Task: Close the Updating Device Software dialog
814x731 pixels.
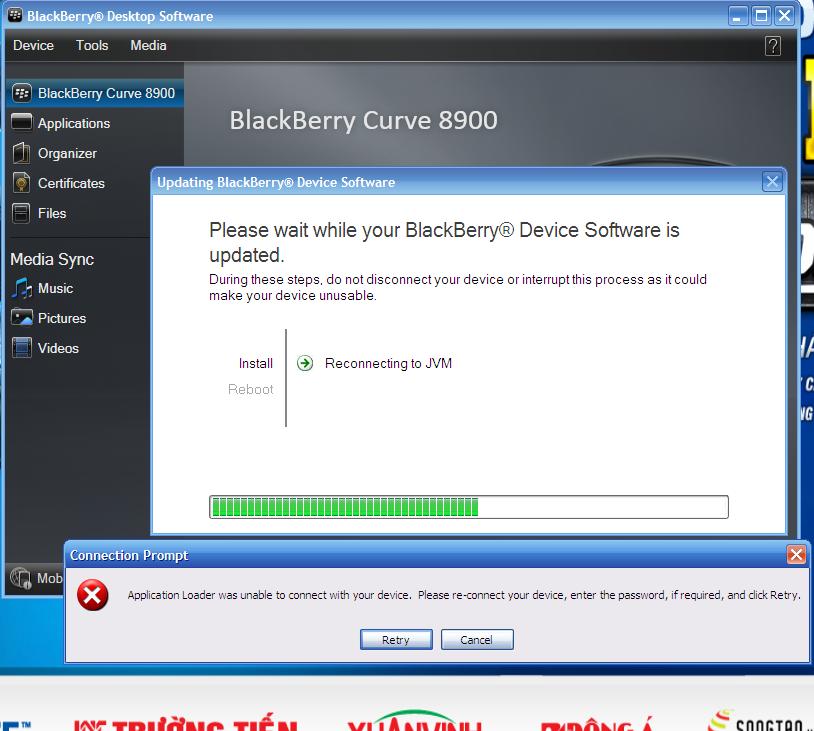Action: tap(771, 182)
